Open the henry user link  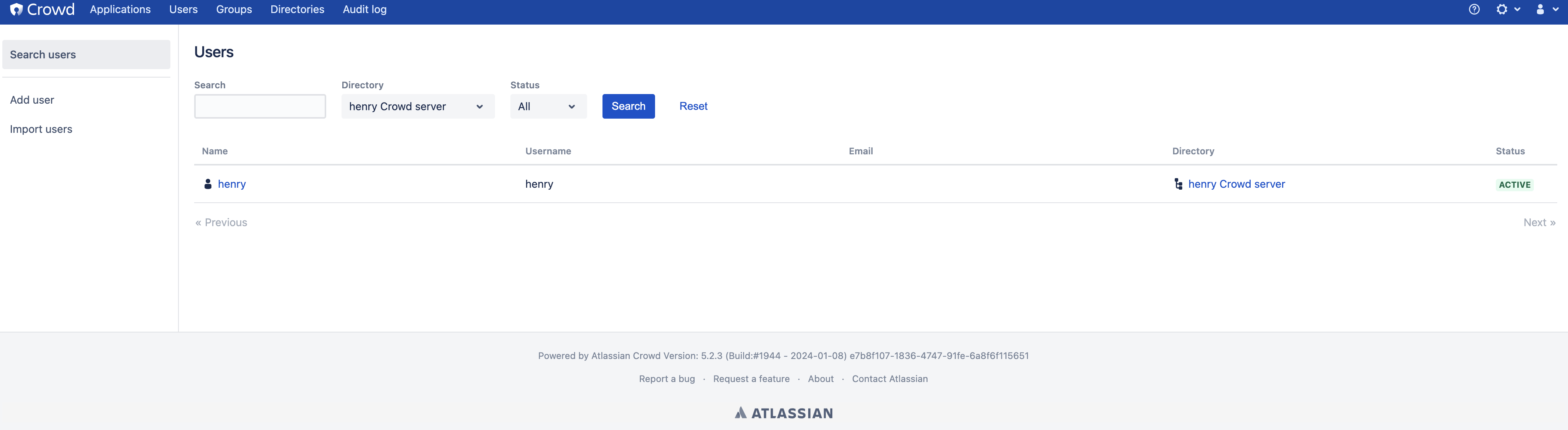232,184
